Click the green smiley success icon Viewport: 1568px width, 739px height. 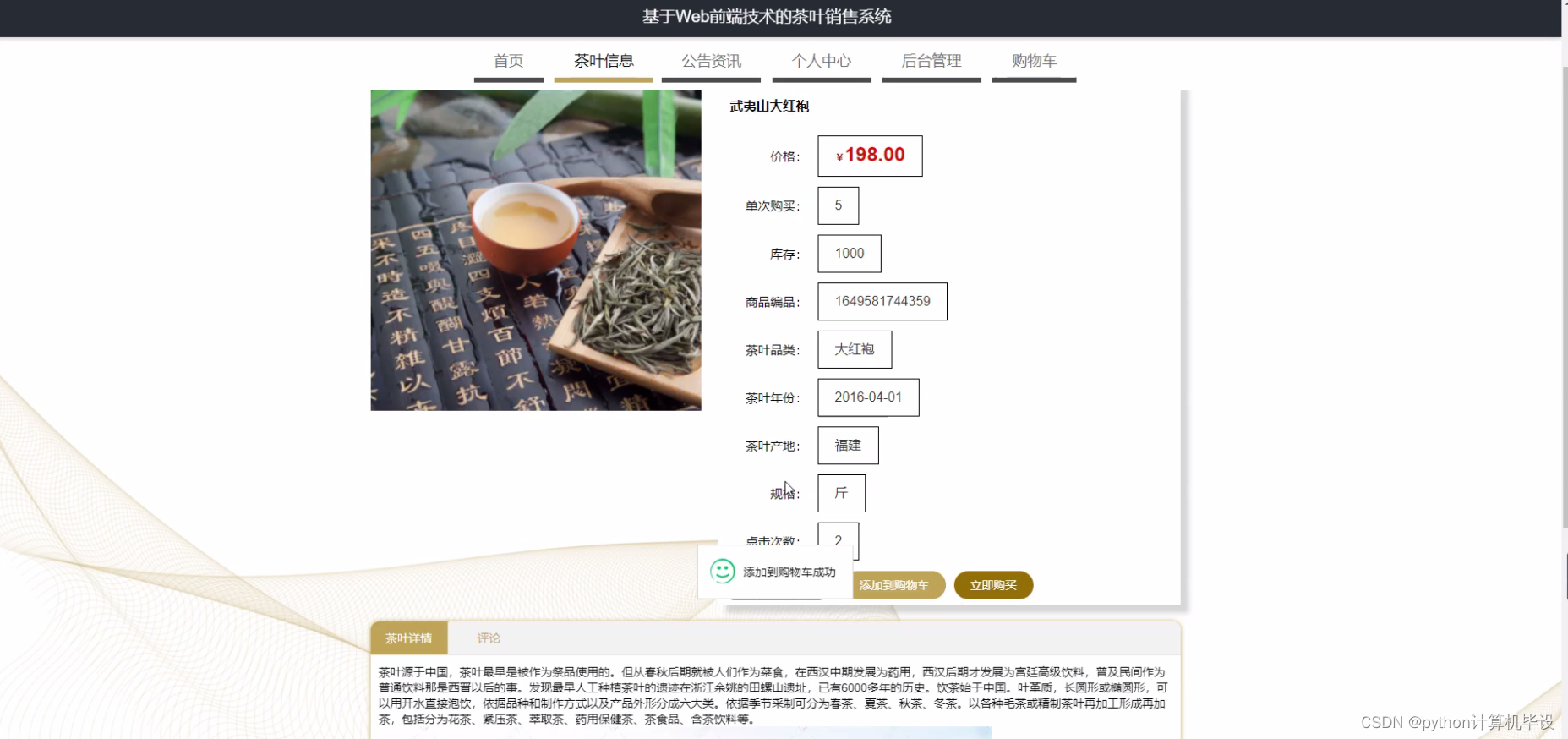(722, 572)
